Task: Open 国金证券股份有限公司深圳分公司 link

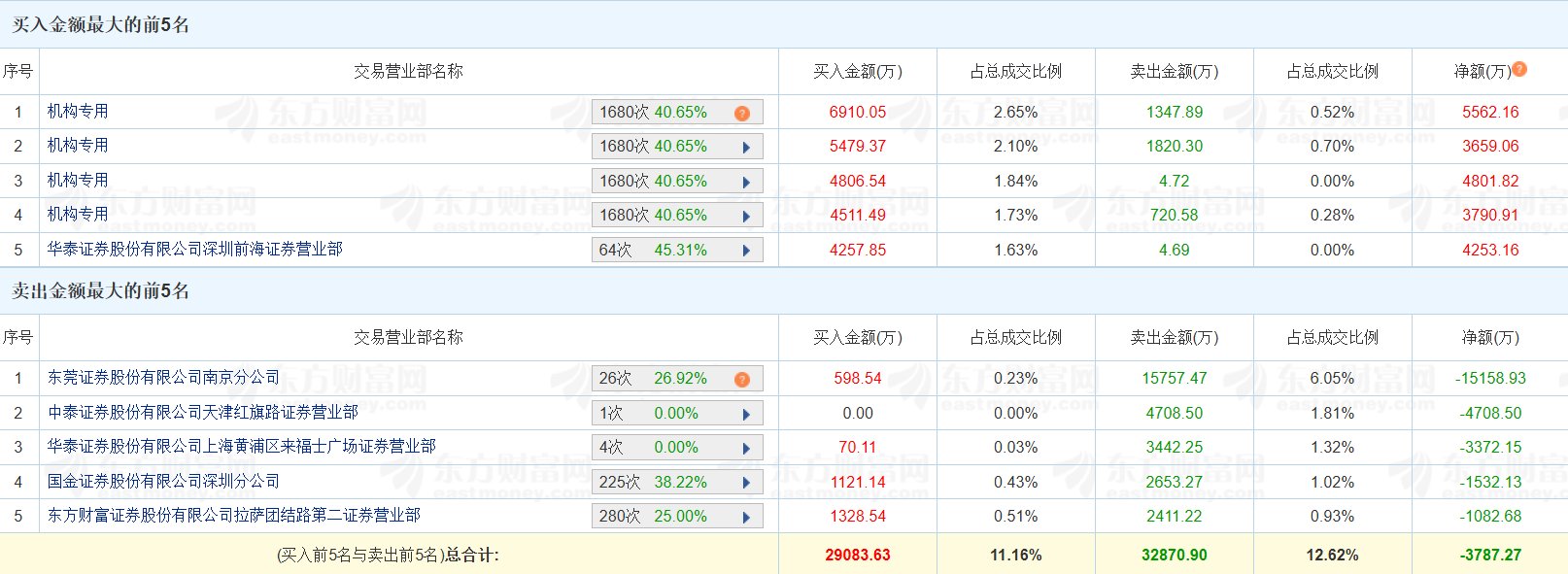Action: (x=163, y=482)
